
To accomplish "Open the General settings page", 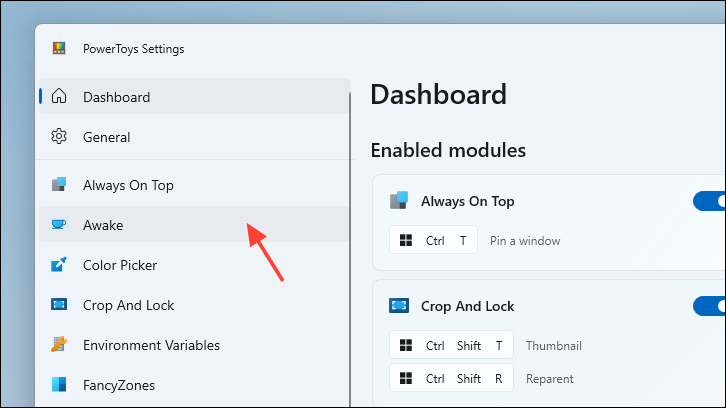I will (194, 137).
